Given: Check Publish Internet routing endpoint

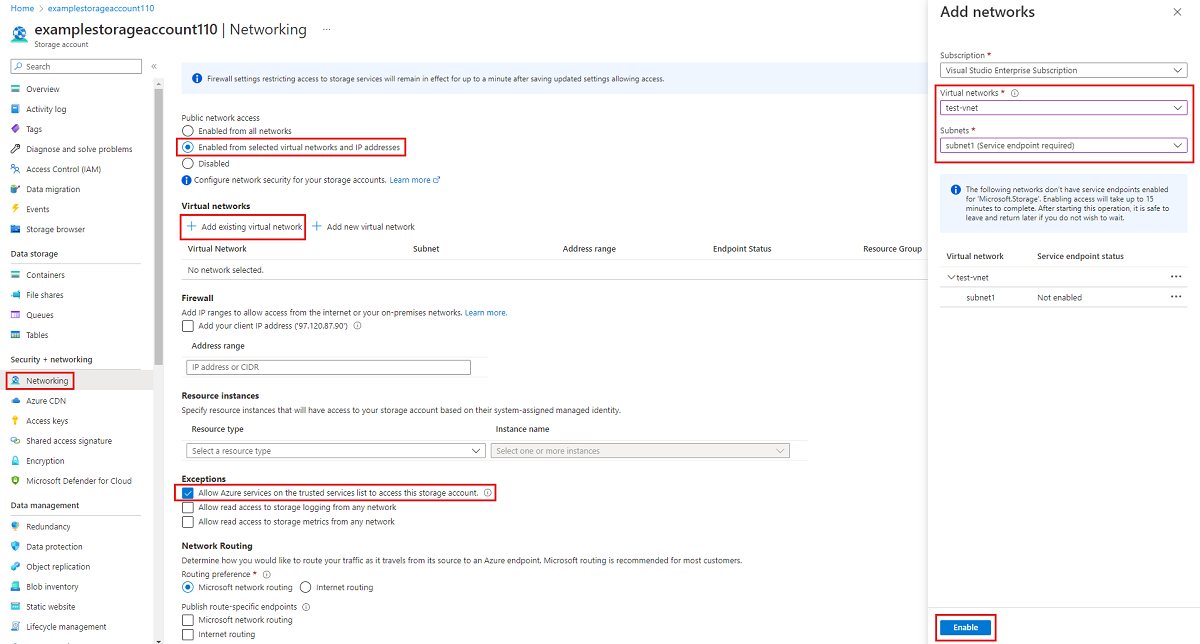Looking at the screenshot, I should (x=187, y=634).
